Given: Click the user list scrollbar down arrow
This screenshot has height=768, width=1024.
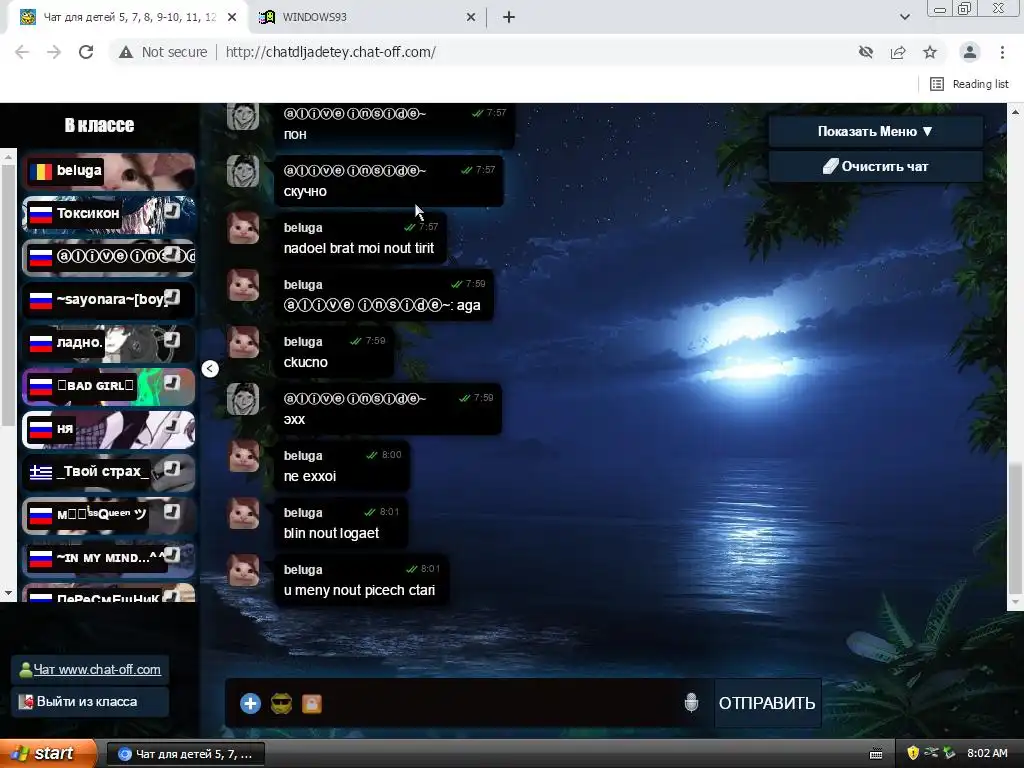Looking at the screenshot, I should pos(8,593).
